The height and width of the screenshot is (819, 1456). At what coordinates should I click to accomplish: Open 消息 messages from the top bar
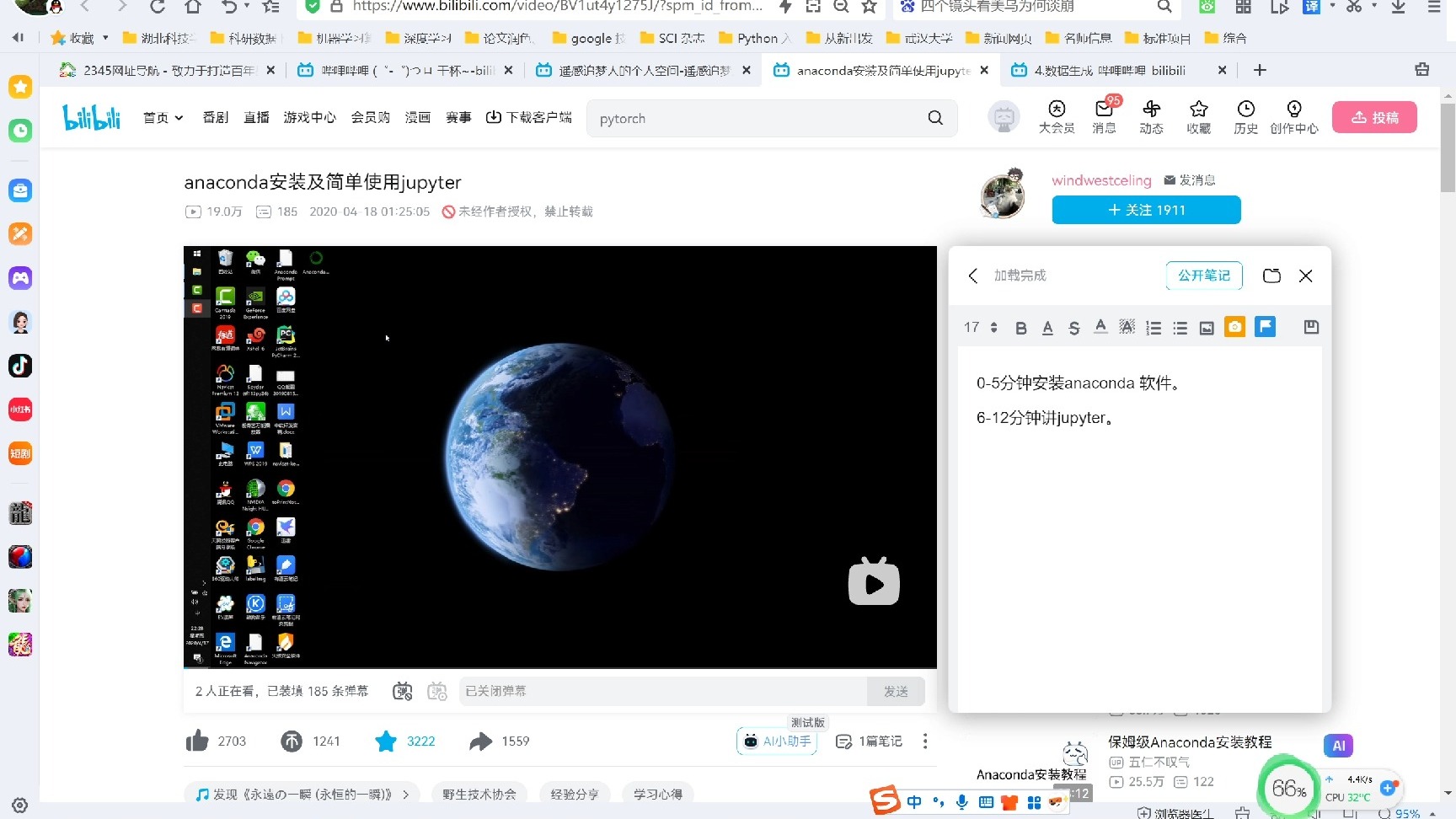pos(1104,118)
